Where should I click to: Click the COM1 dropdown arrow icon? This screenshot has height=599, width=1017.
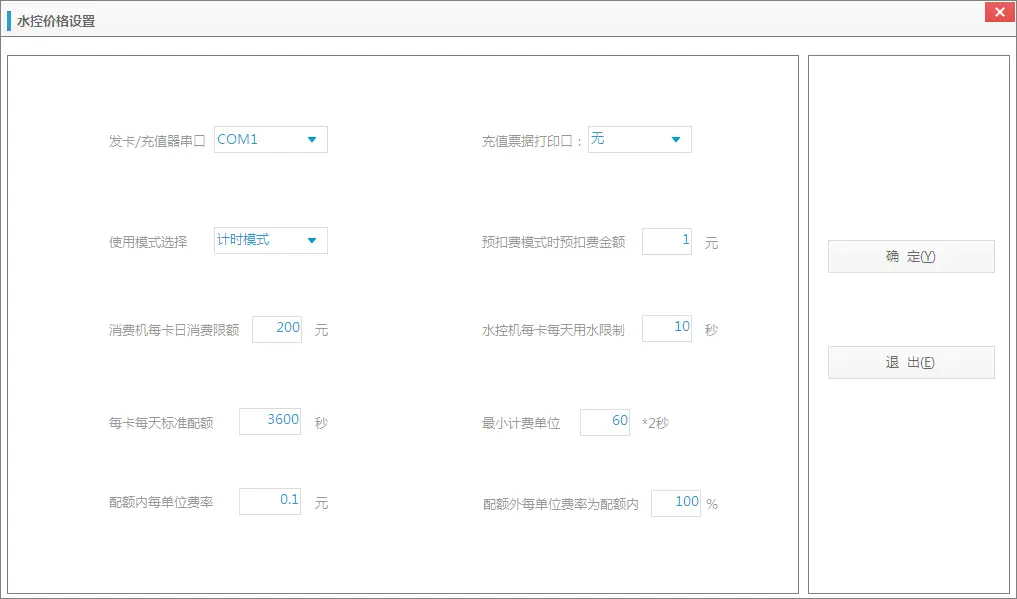pos(312,139)
